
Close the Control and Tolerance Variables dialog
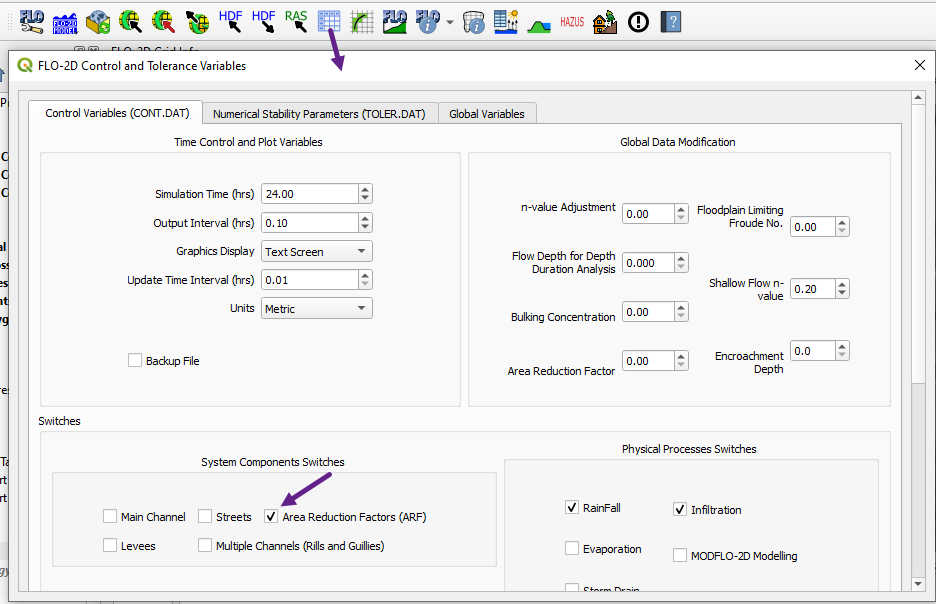tap(919, 65)
